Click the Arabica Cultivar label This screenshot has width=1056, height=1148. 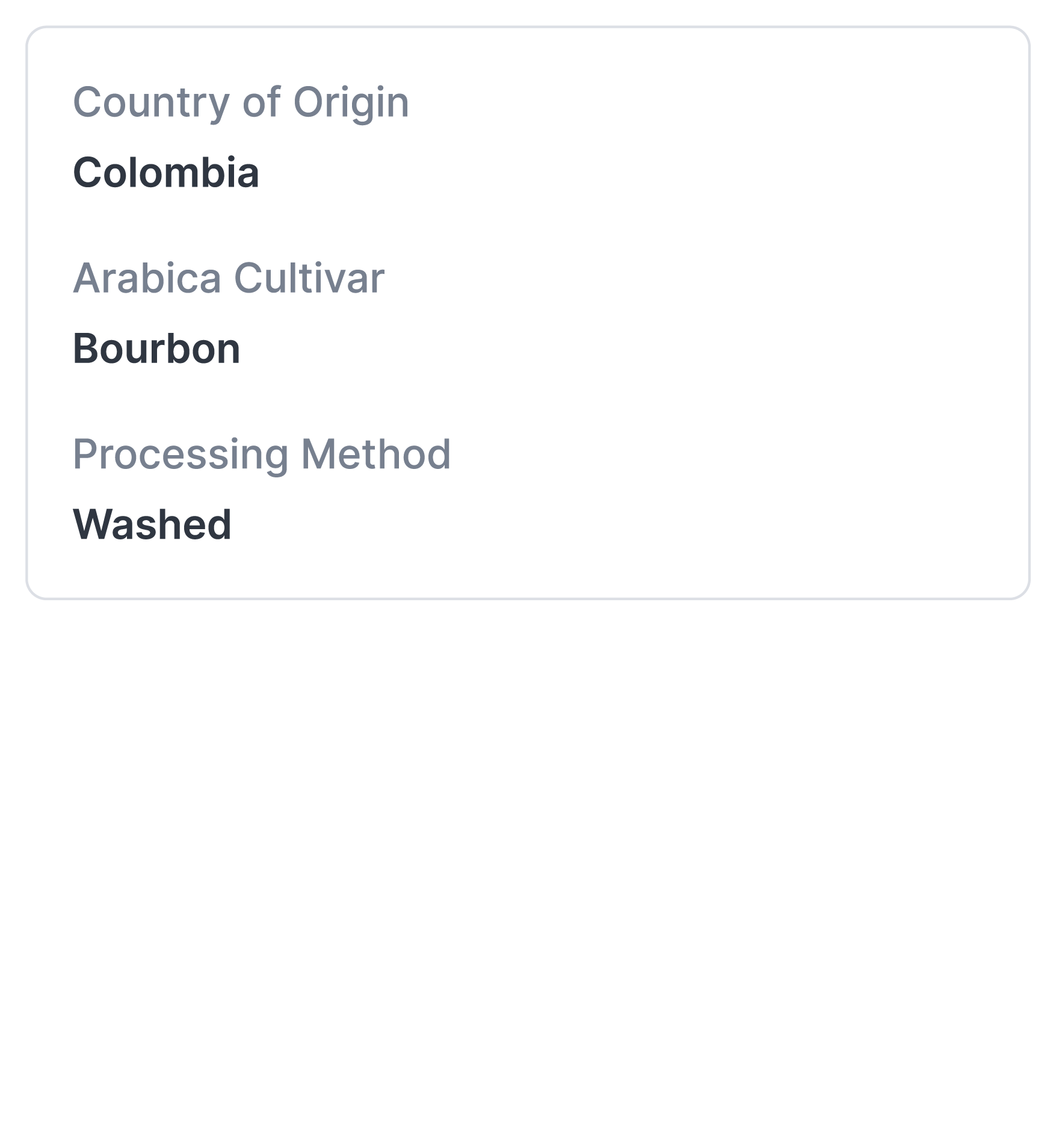pos(229,278)
